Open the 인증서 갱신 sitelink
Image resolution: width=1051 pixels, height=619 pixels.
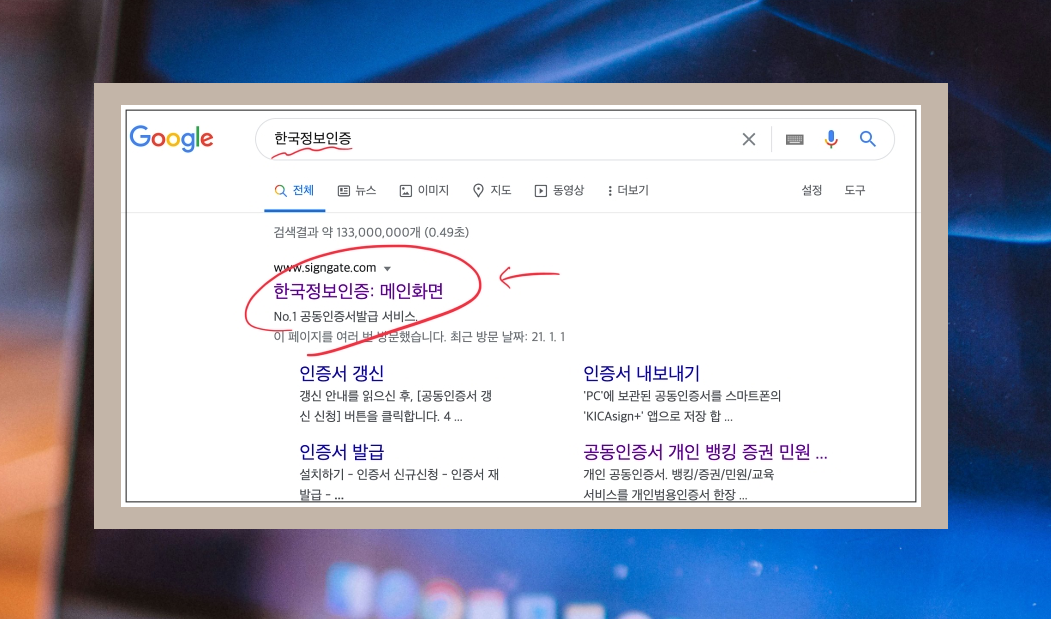tap(341, 373)
